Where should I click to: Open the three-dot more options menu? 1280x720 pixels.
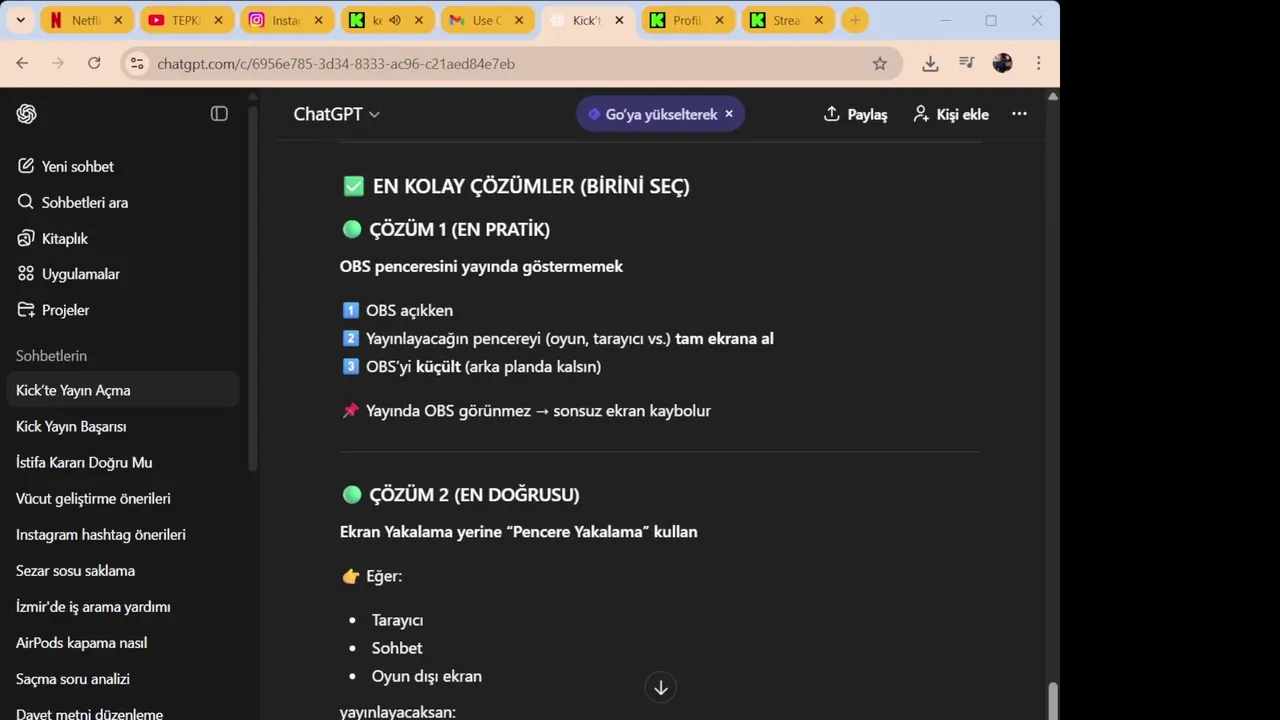pyautogui.click(x=1019, y=114)
